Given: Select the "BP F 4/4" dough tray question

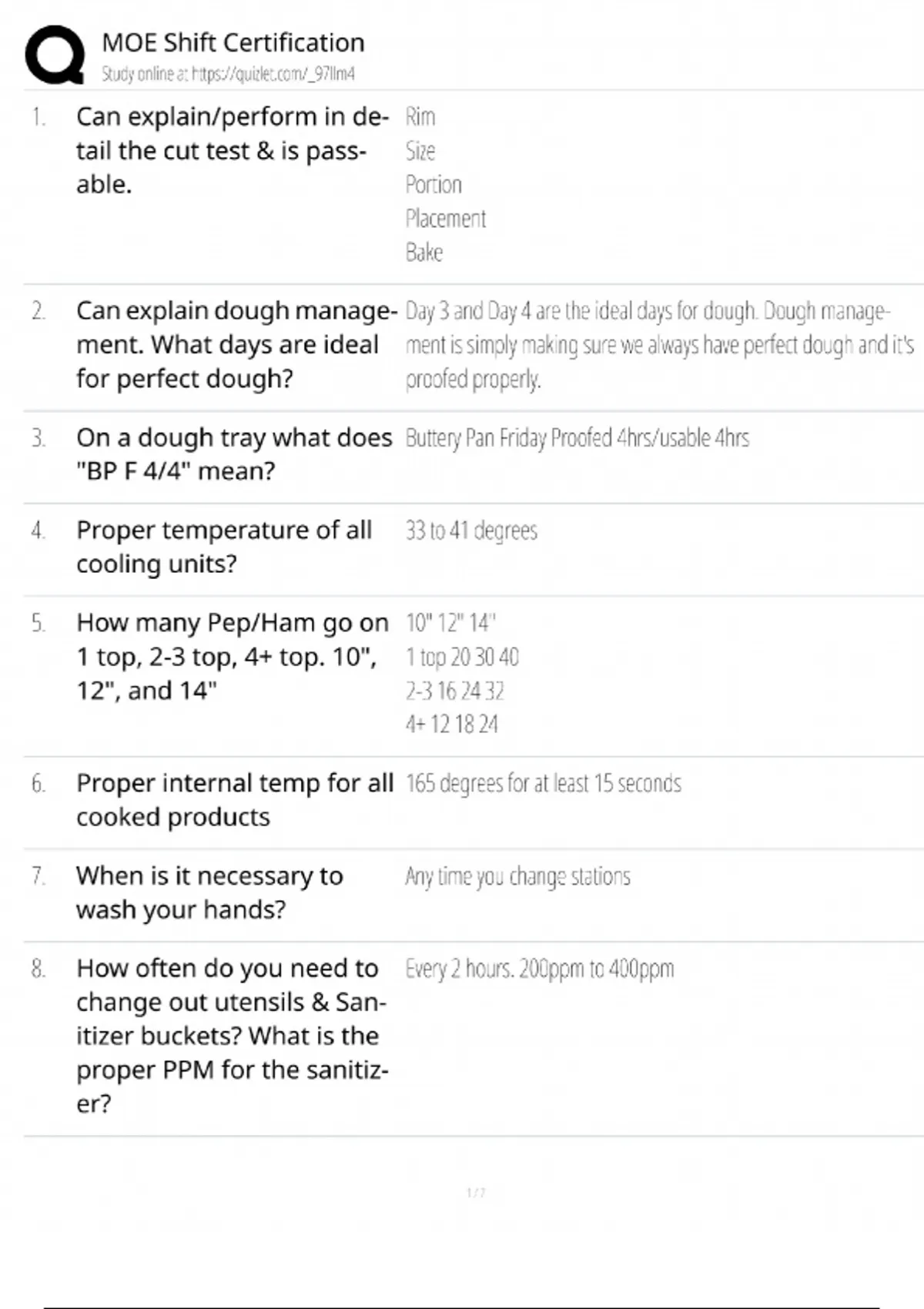Looking at the screenshot, I should click(233, 454).
